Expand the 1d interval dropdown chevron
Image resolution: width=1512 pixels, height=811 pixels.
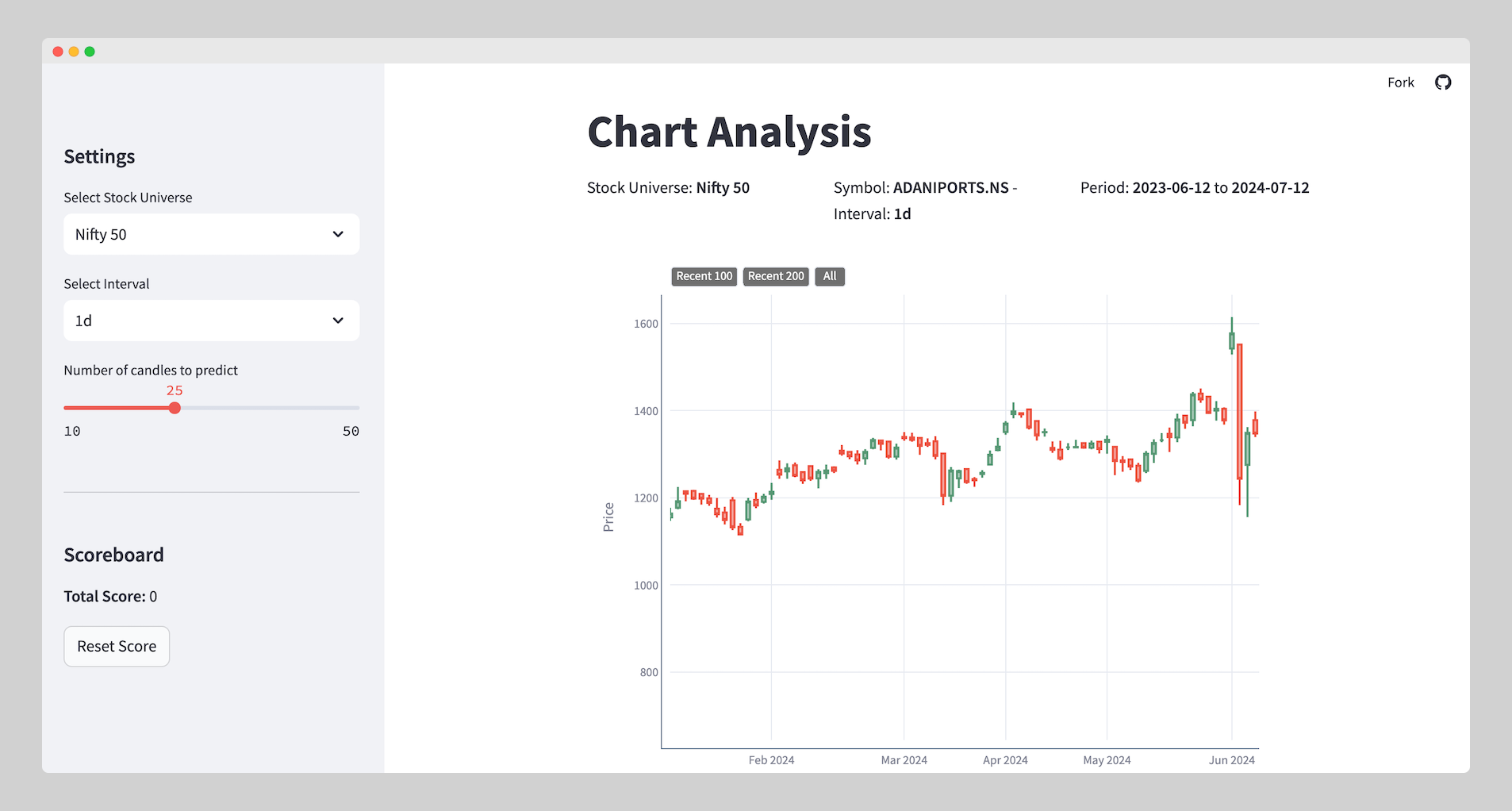pyautogui.click(x=338, y=321)
